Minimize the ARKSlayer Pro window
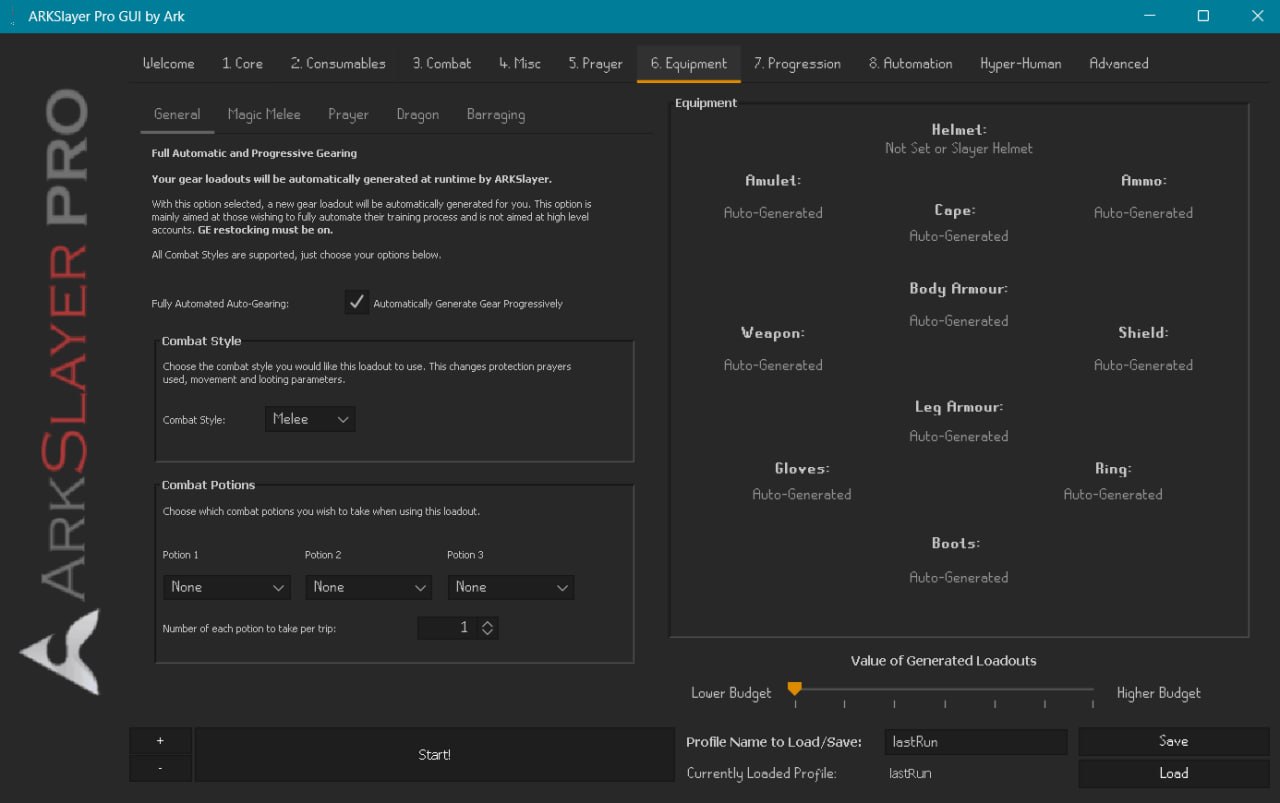 pos(1149,16)
